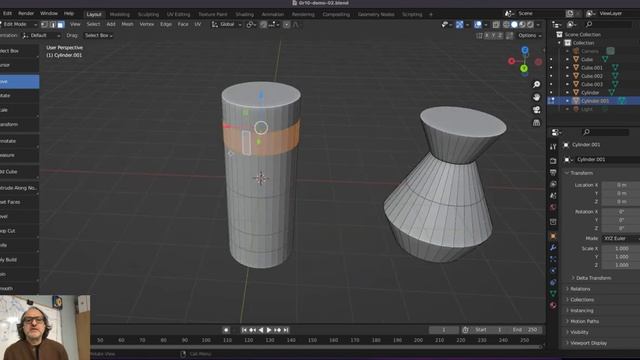Image resolution: width=640 pixels, height=360 pixels.
Task: Switch to the Modeling workspace tab
Action: click(x=120, y=14)
